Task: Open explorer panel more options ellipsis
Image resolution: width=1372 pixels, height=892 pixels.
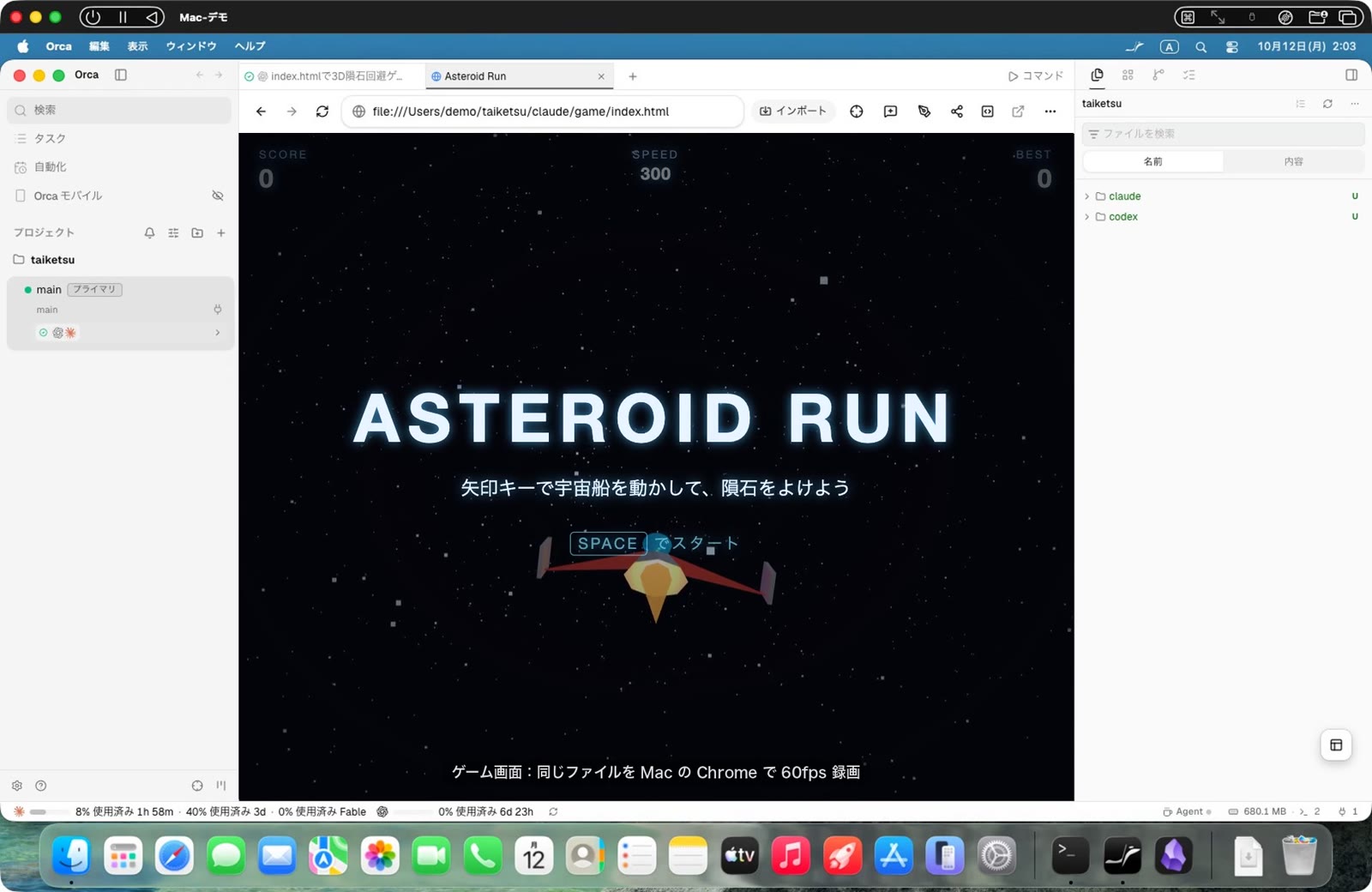Action: click(1355, 104)
